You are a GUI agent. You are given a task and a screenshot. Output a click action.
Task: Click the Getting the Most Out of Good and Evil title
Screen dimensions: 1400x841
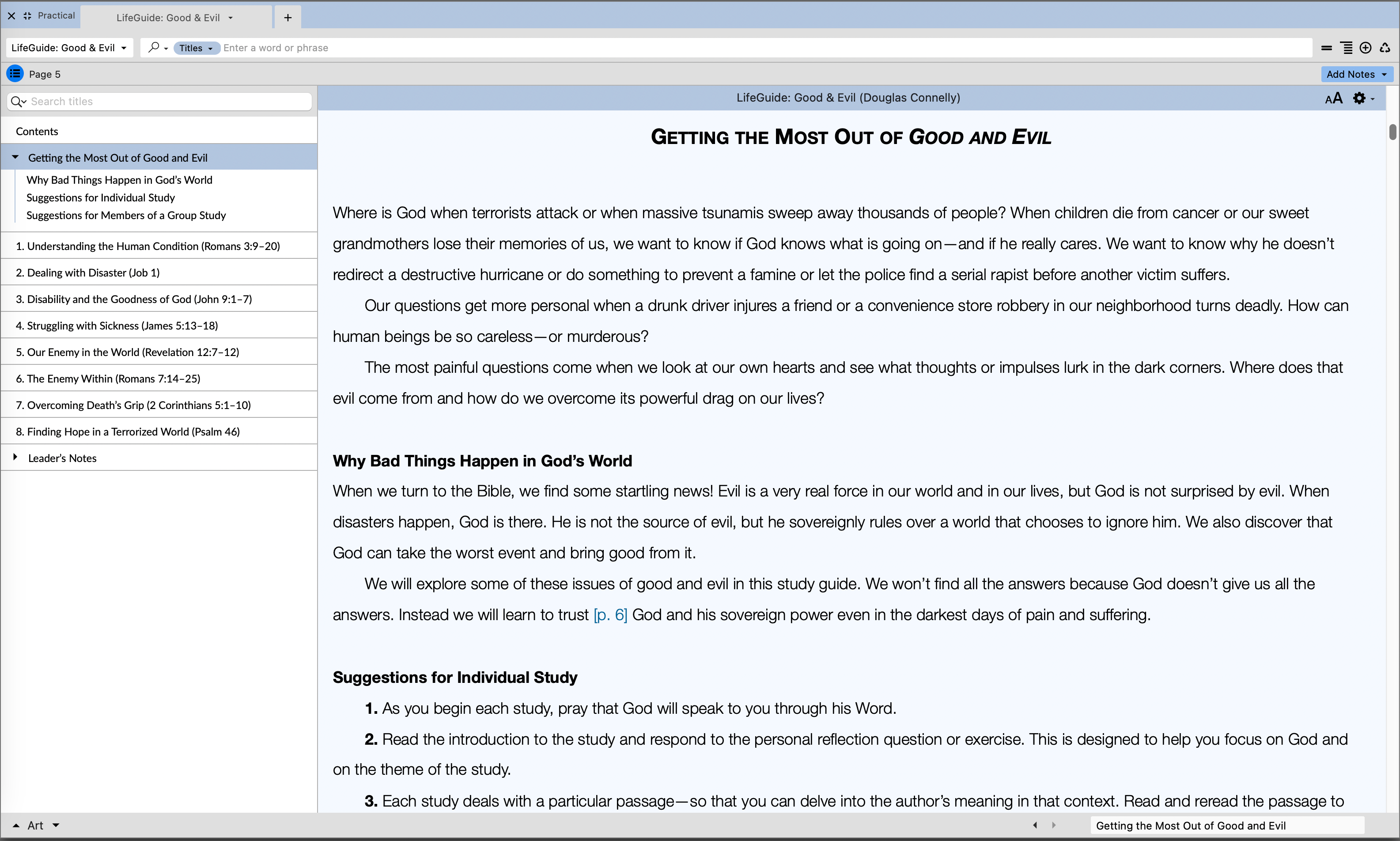click(x=851, y=136)
